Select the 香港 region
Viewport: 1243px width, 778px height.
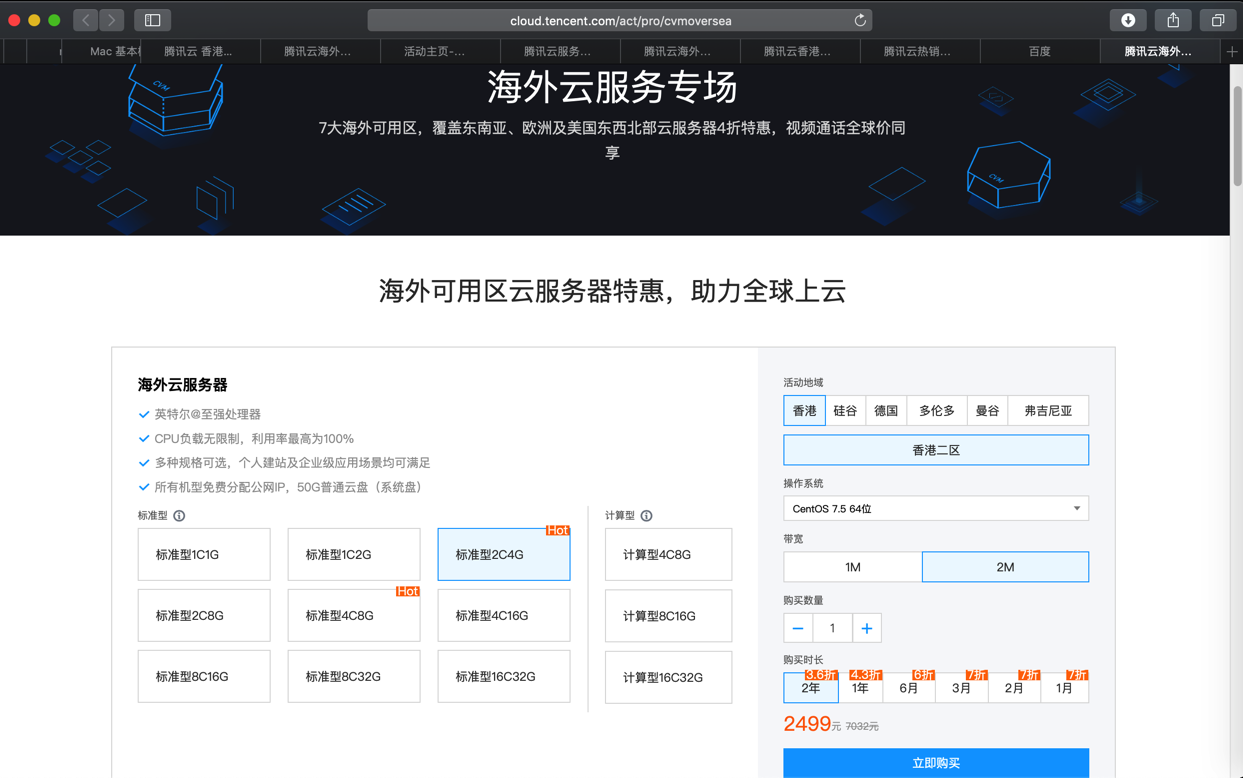click(805, 411)
